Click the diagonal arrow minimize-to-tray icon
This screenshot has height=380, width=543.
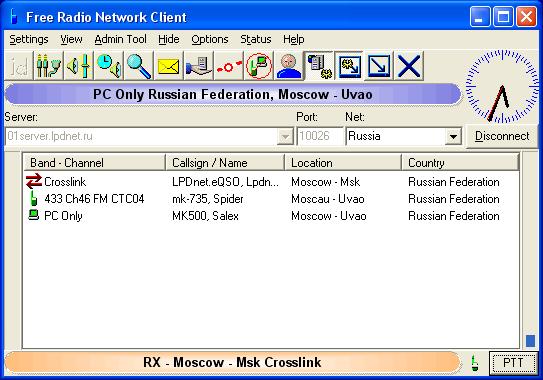379,66
